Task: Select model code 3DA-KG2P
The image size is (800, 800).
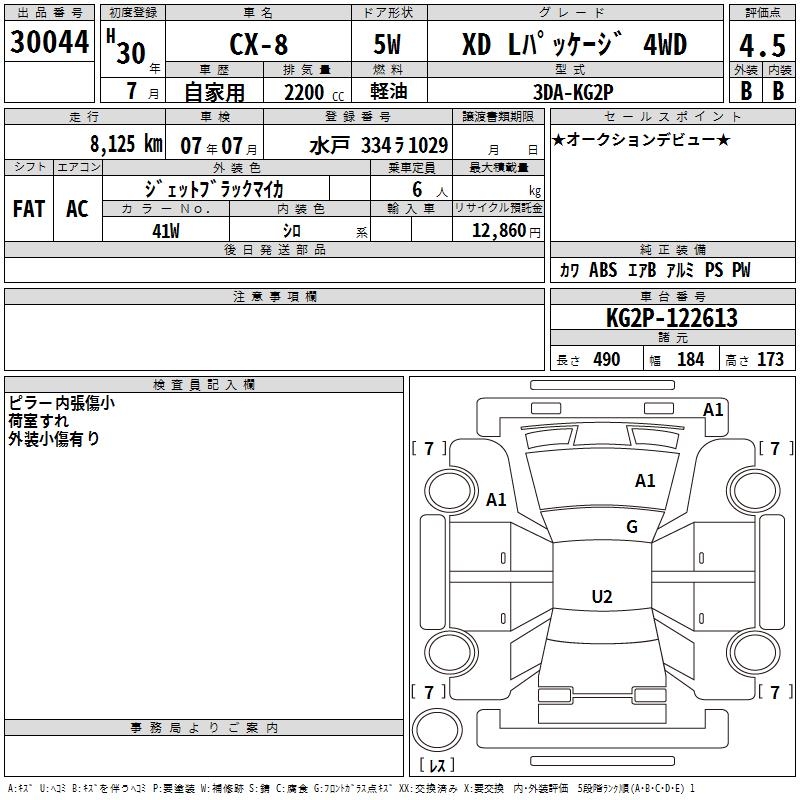Action: pyautogui.click(x=573, y=92)
